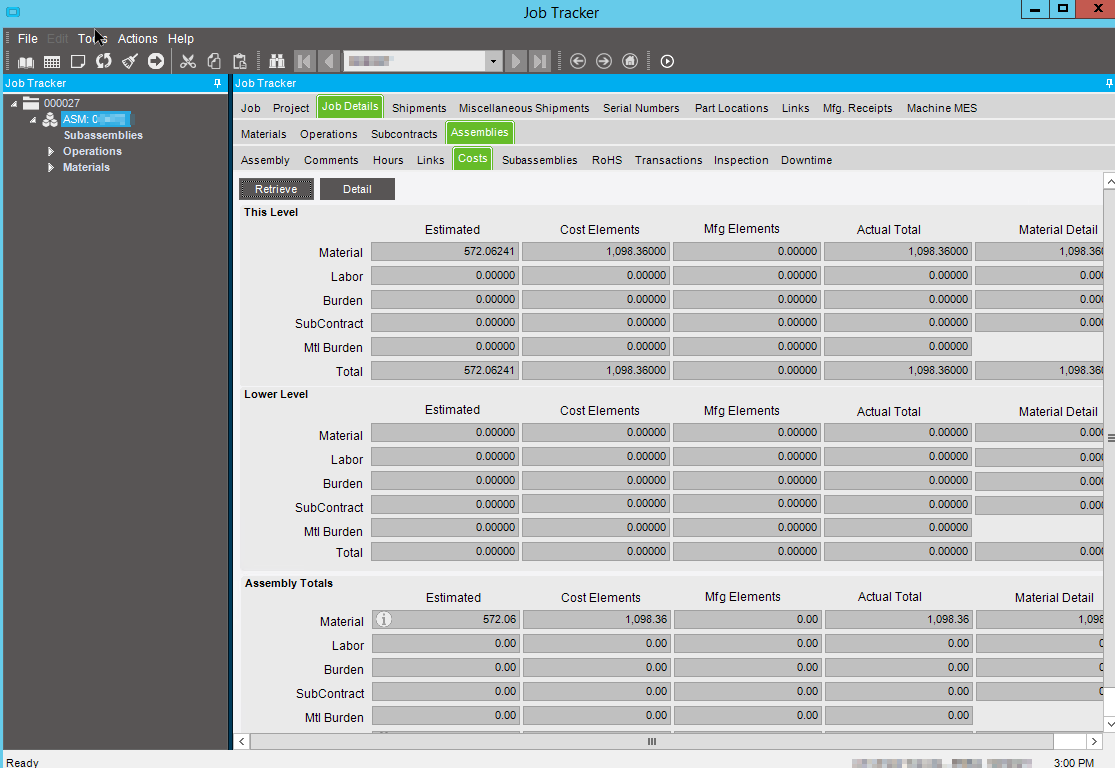Open the Machine MES tab
1115x768 pixels.
coord(941,108)
